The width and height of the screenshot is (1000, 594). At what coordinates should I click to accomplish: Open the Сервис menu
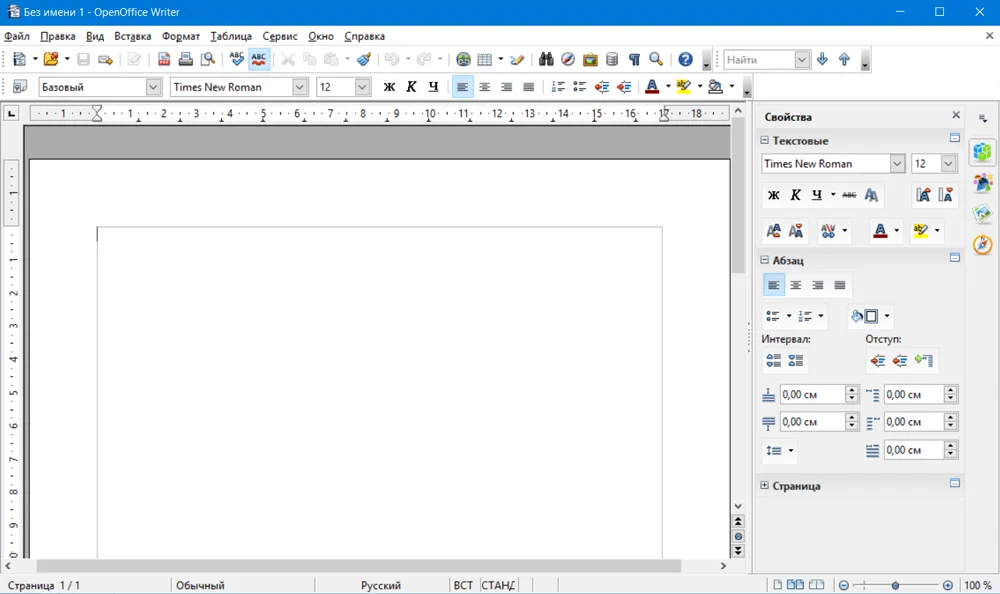[280, 36]
